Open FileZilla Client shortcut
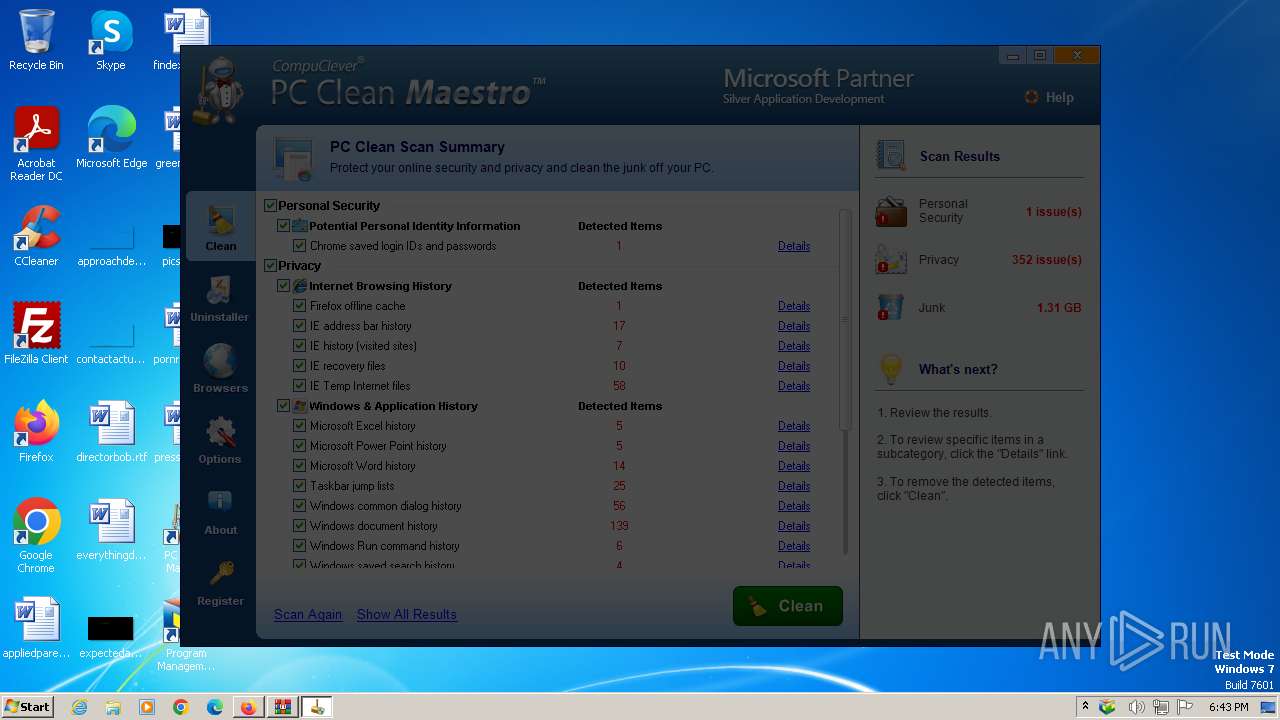The width and height of the screenshot is (1280, 720). tap(36, 334)
